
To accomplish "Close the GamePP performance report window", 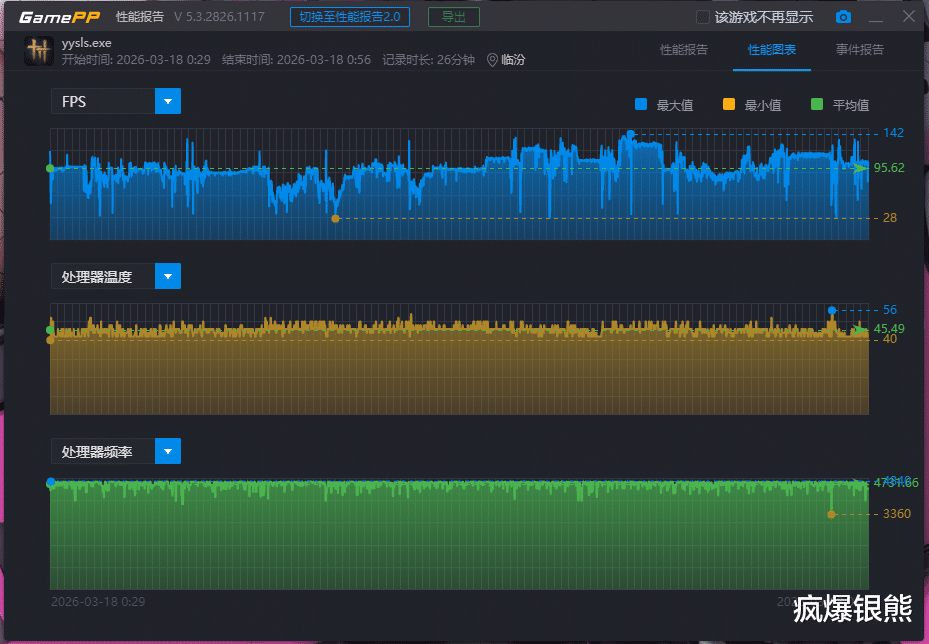I will [x=907, y=17].
